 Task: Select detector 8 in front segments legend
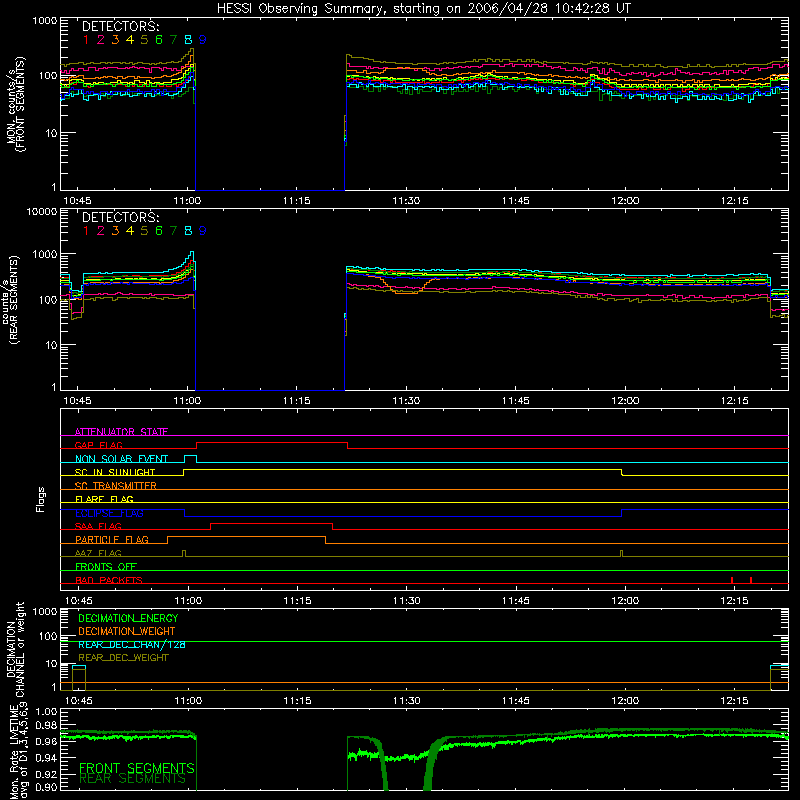click(188, 40)
